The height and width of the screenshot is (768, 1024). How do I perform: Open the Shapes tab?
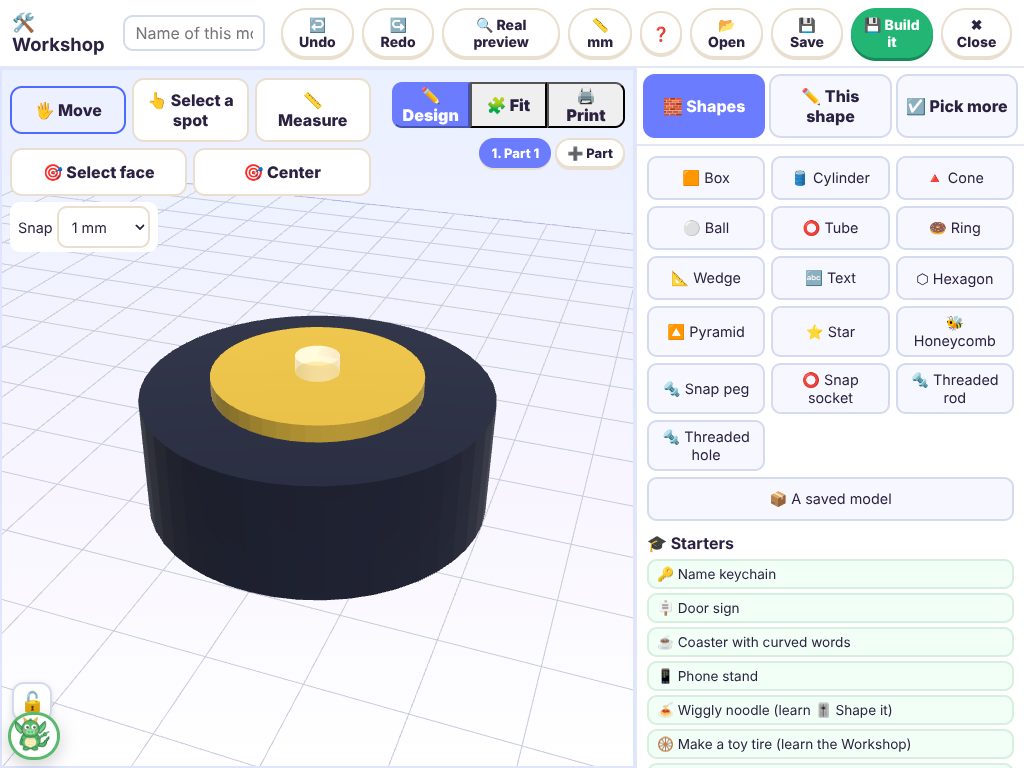(703, 106)
